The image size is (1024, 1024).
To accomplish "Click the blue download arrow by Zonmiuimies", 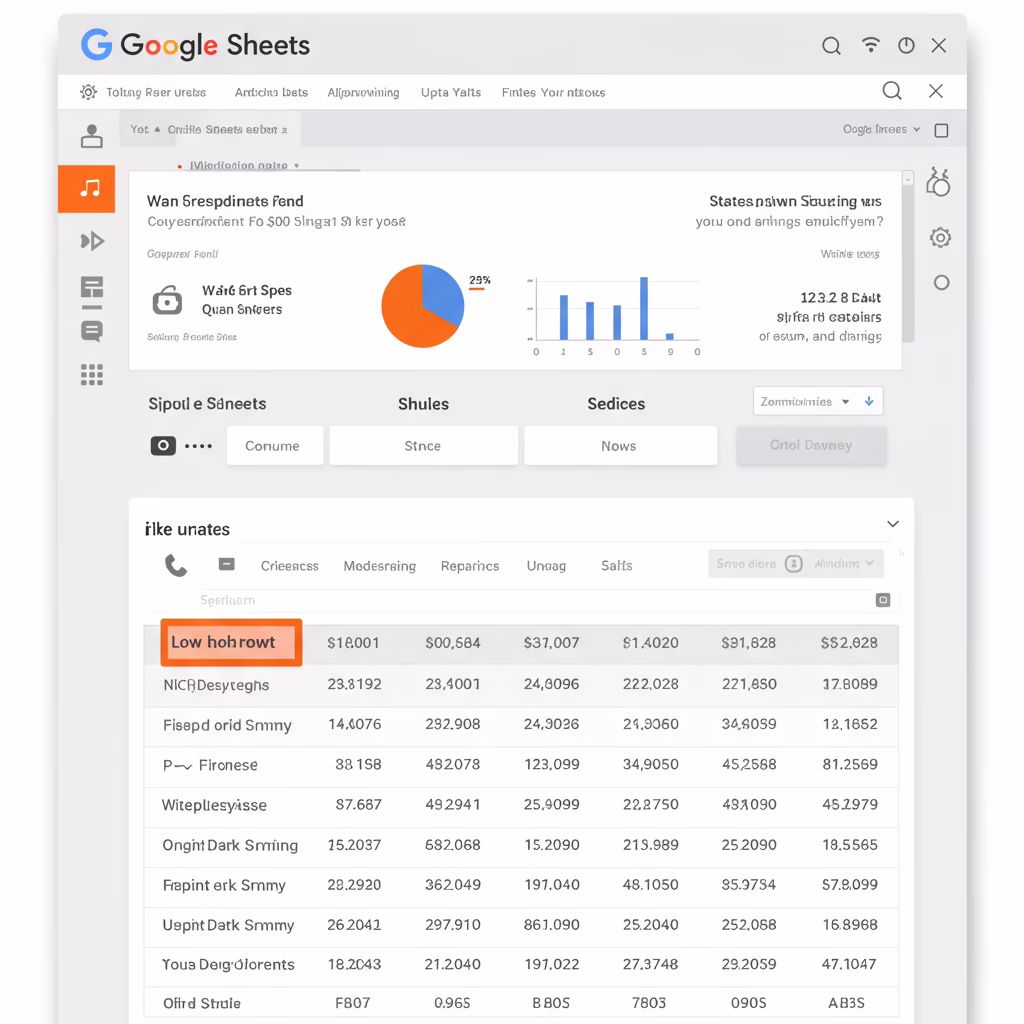I will [869, 401].
